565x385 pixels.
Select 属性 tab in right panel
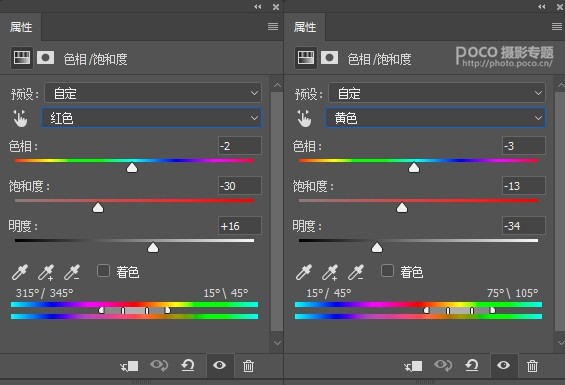click(304, 27)
